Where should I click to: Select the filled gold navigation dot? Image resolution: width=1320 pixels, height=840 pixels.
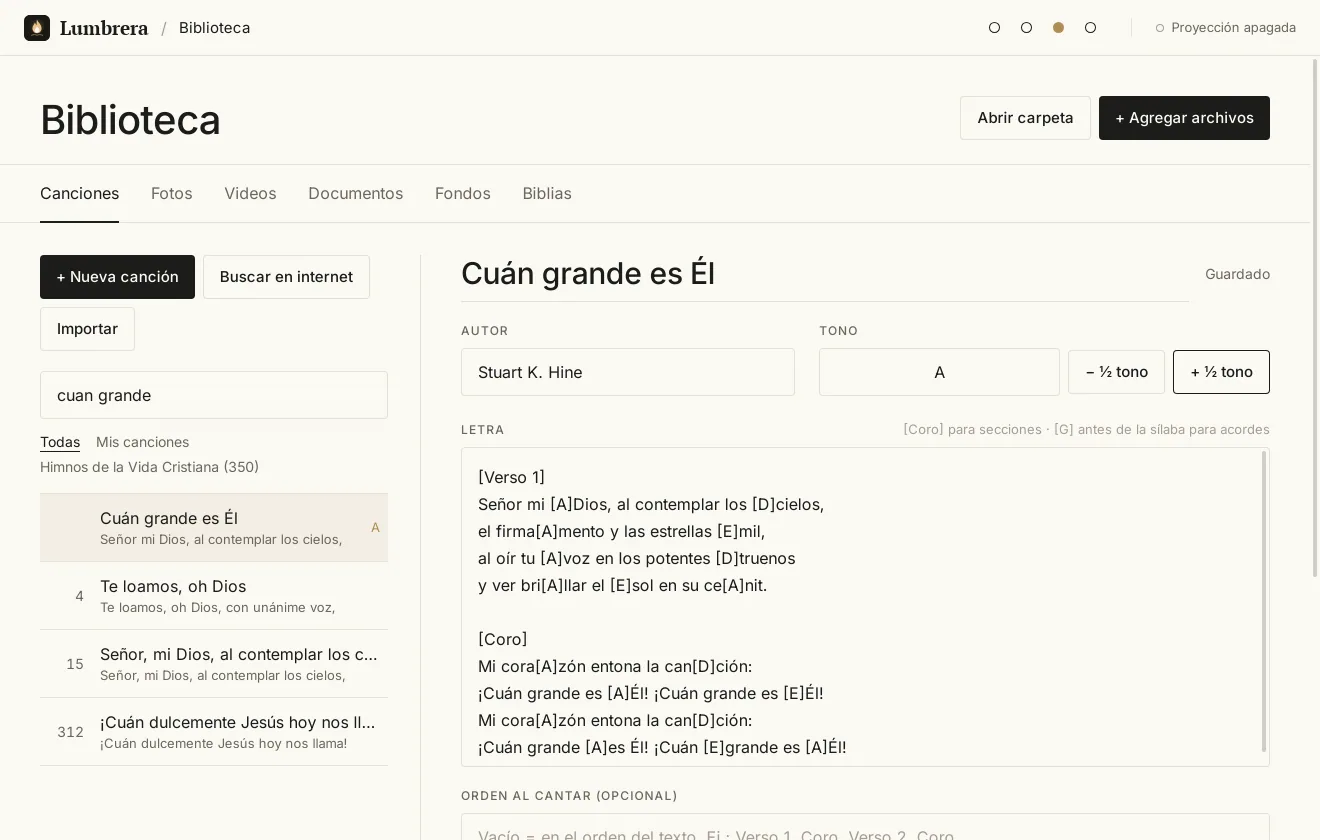click(1058, 28)
